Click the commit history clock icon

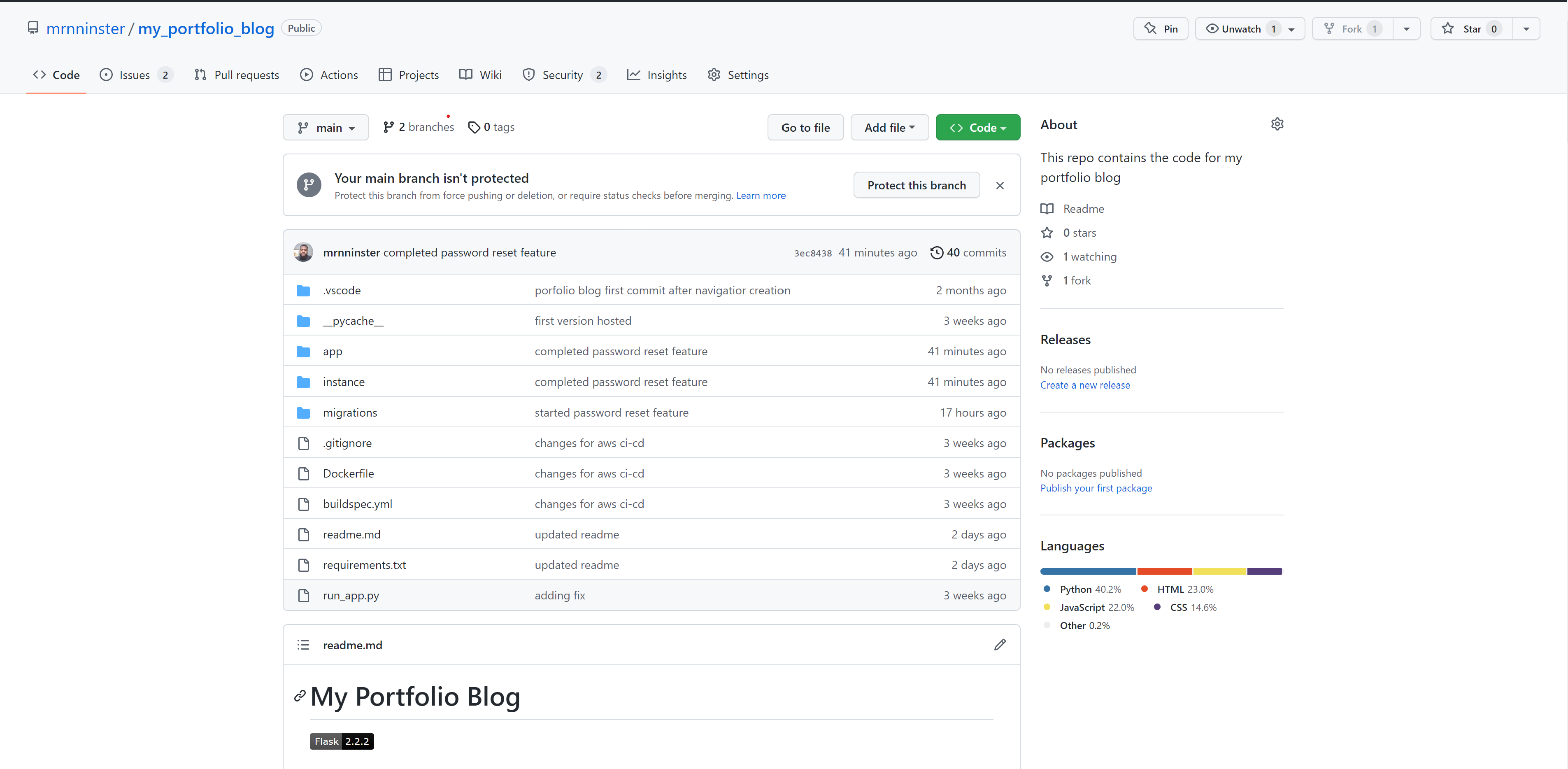pos(936,252)
